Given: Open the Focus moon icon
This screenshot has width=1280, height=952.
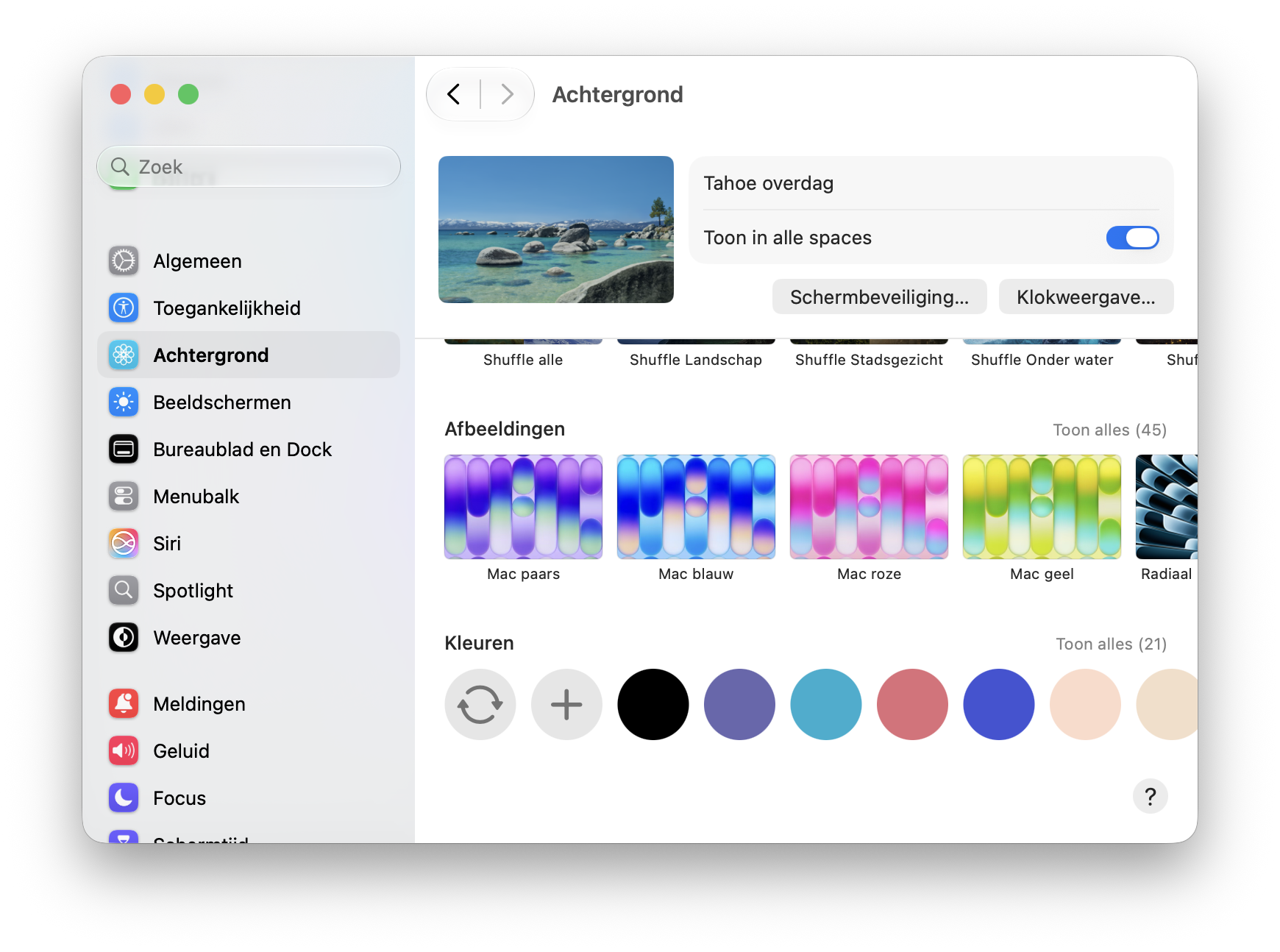Looking at the screenshot, I should click(x=124, y=798).
